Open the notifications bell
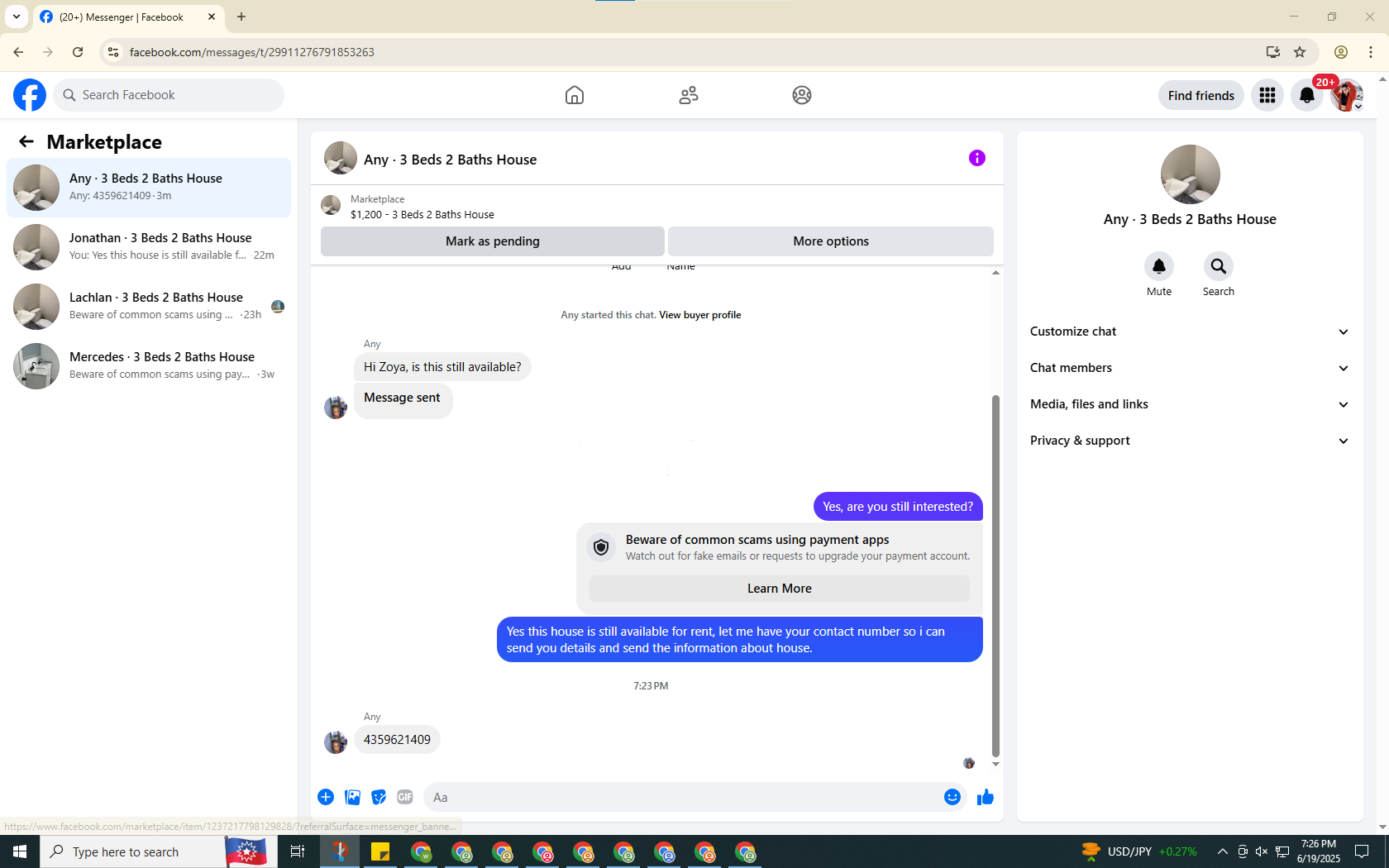 click(x=1307, y=95)
